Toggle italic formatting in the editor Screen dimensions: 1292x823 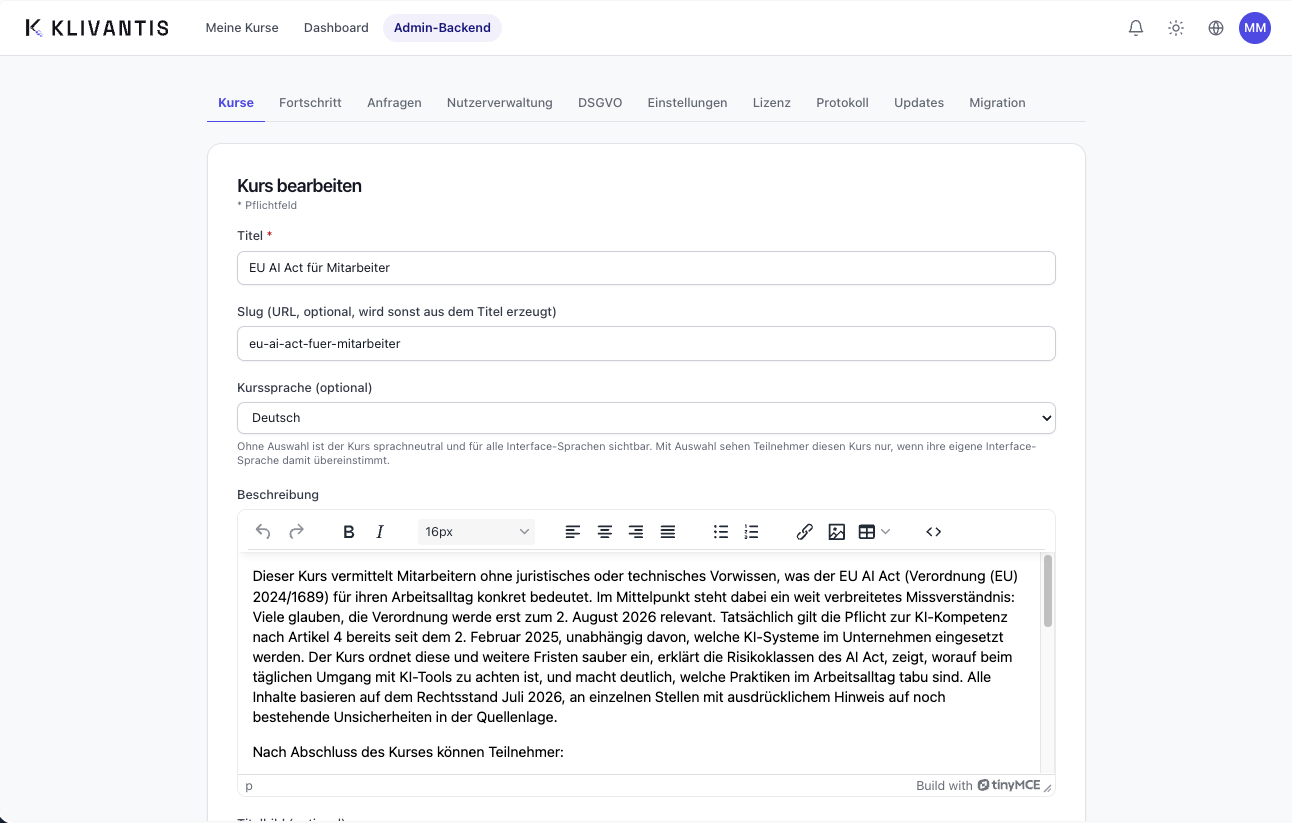coord(380,532)
